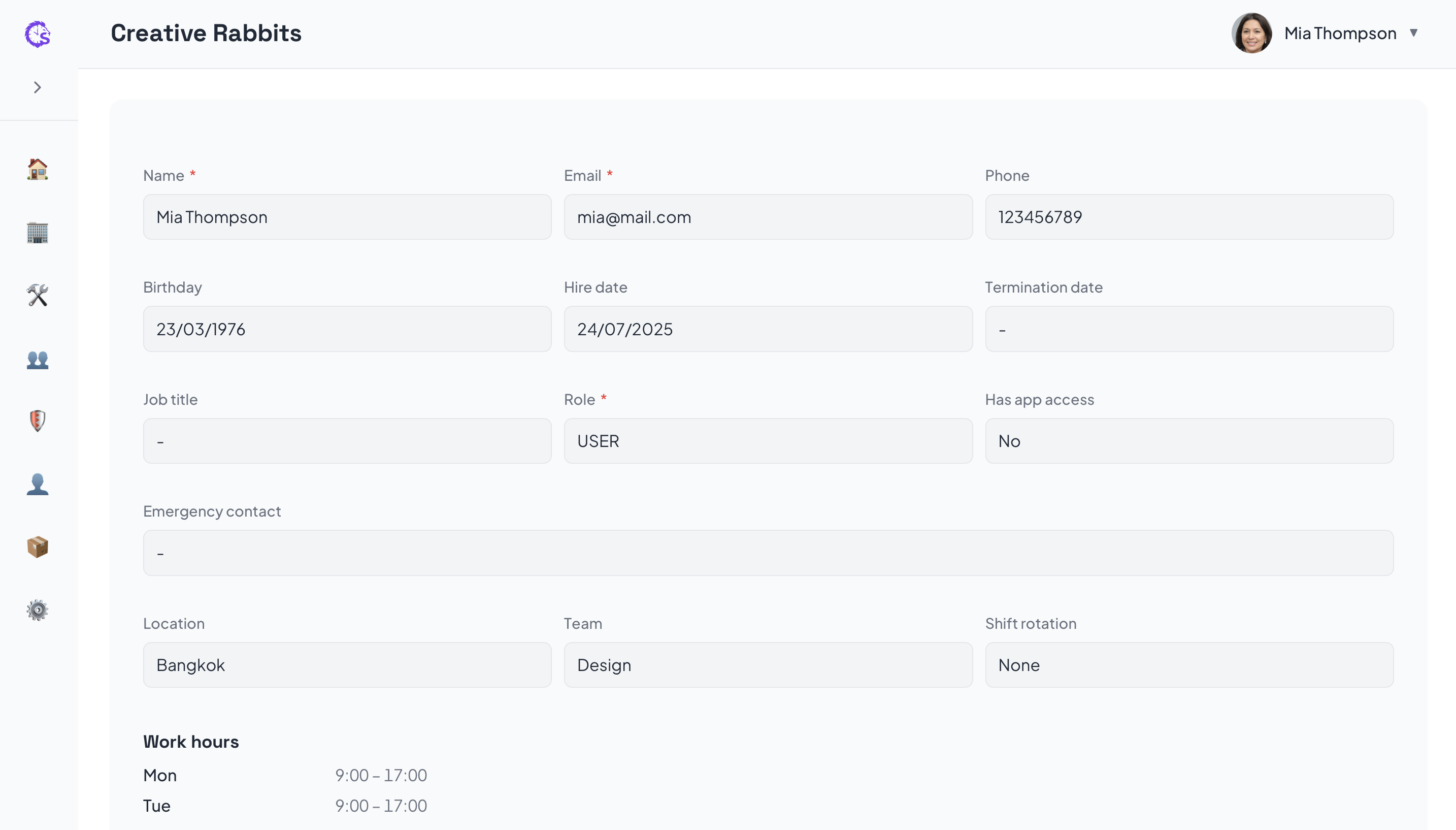Open Mia Thompson user menu dropdown arrow
Screen dimensions: 1456x830
[x=1413, y=33]
